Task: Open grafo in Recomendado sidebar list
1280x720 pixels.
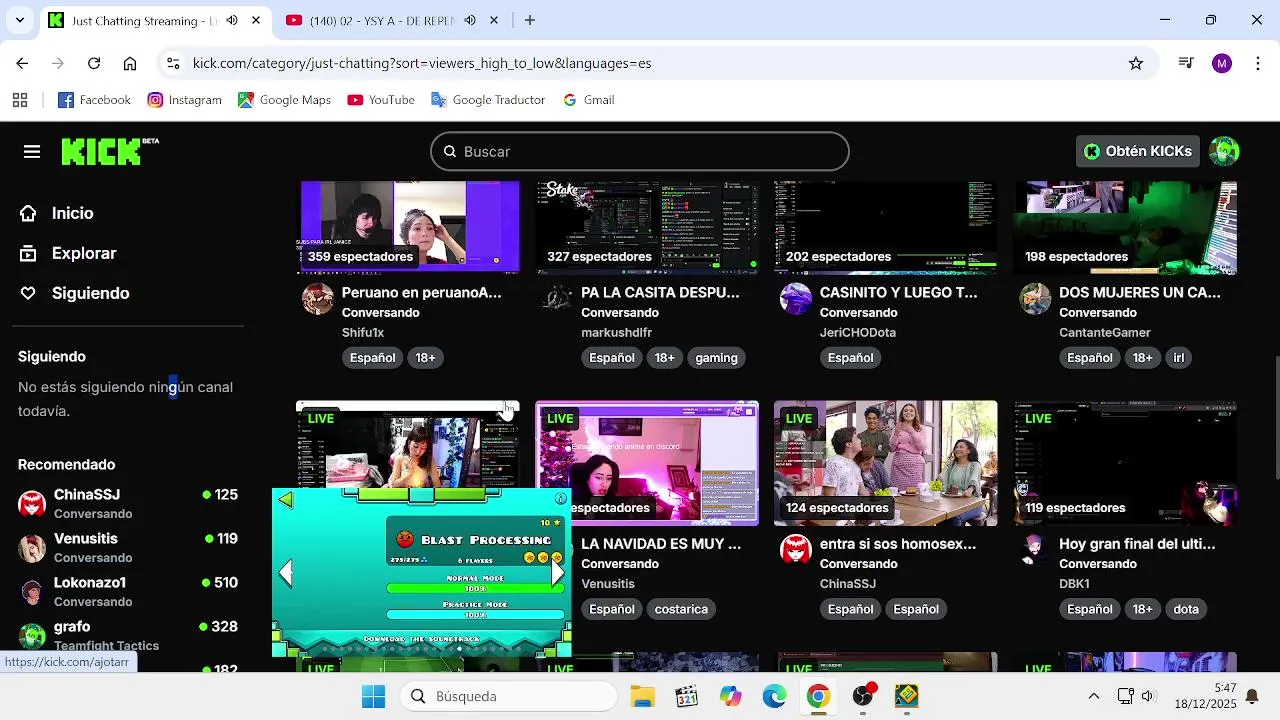Action: click(x=127, y=635)
